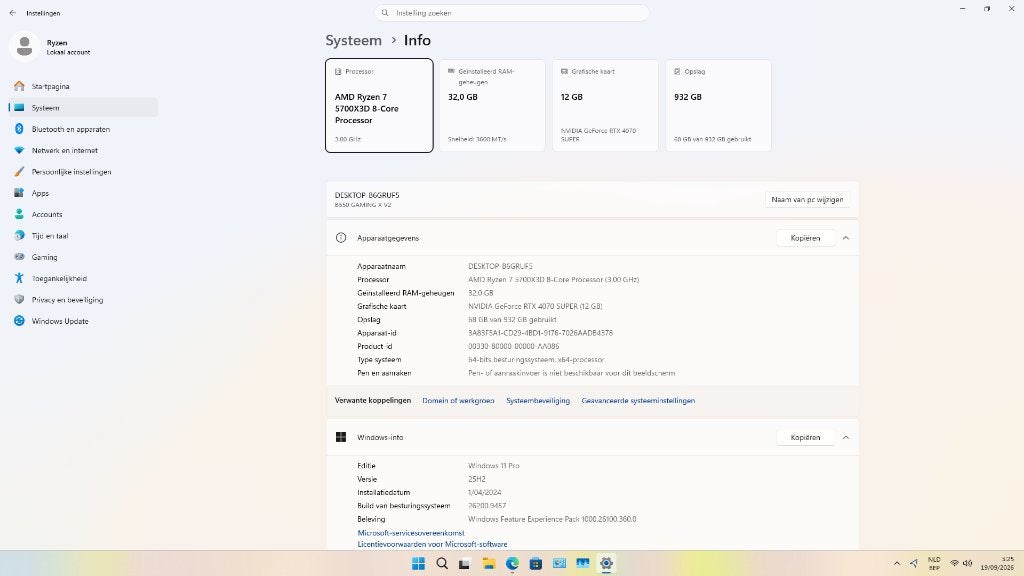This screenshot has height=576, width=1024.
Task: Click the Systeem breadcrumb
Action: 353,40
